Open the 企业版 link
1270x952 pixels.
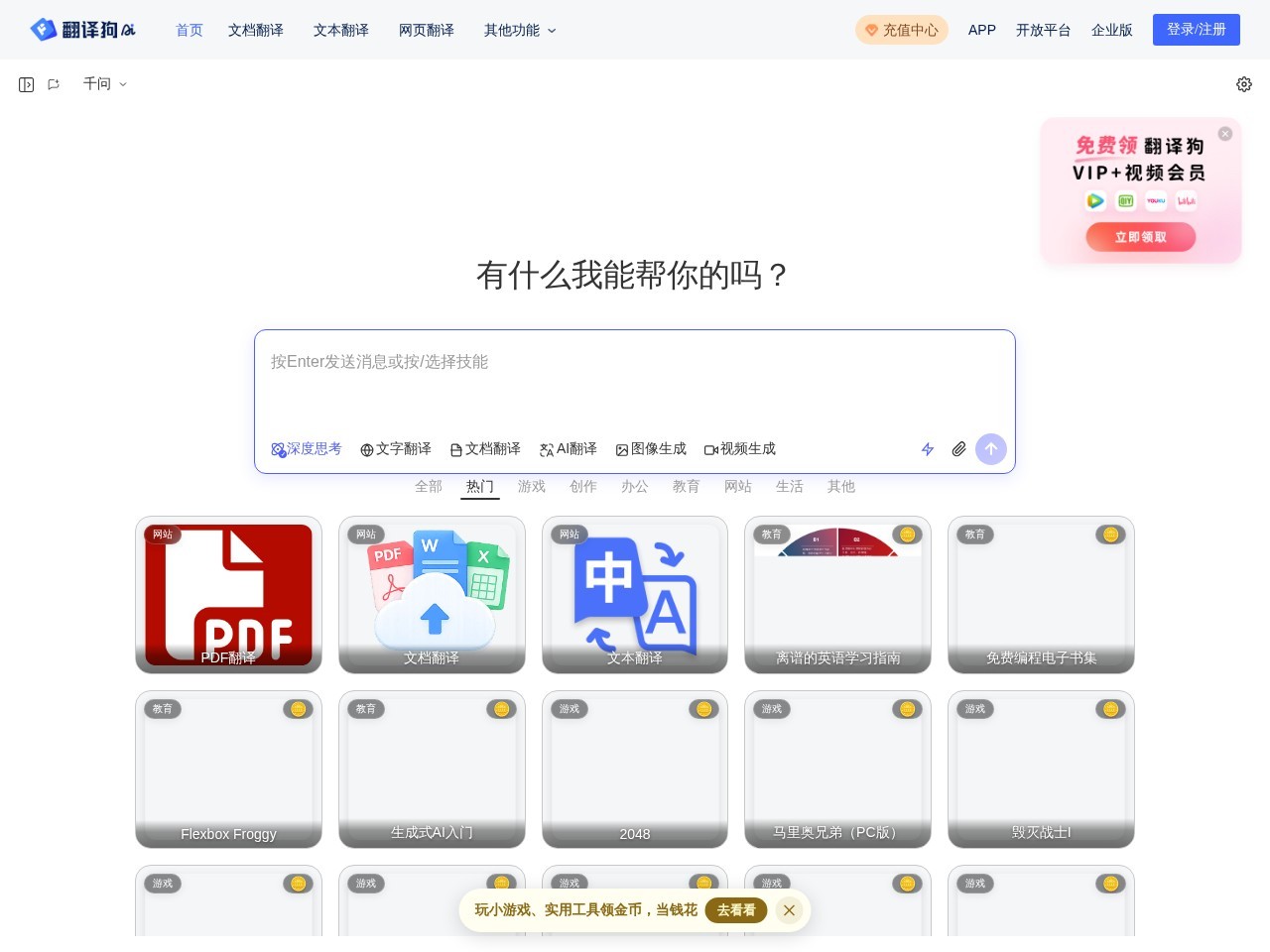click(x=1112, y=30)
